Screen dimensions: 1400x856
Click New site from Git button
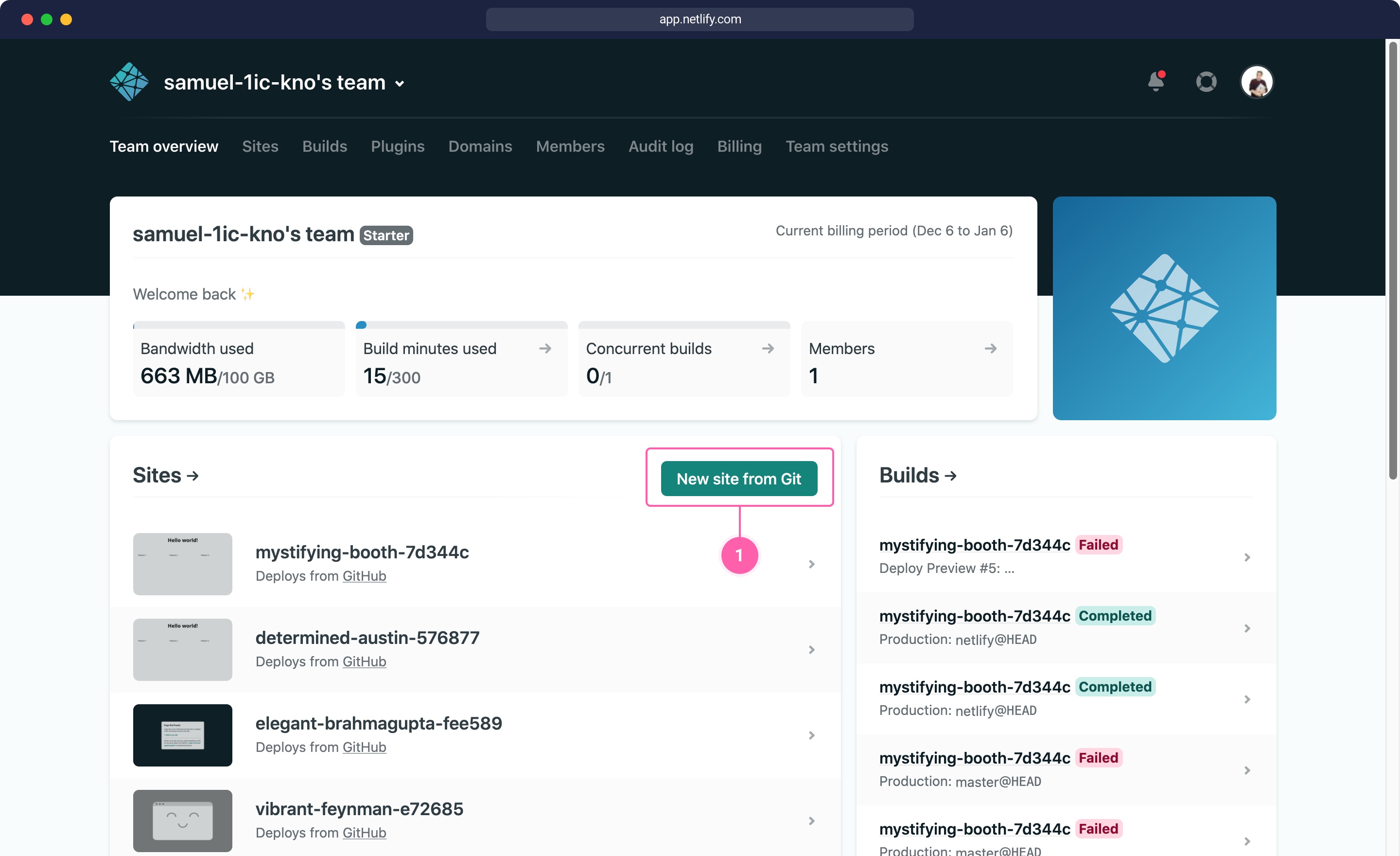point(738,479)
